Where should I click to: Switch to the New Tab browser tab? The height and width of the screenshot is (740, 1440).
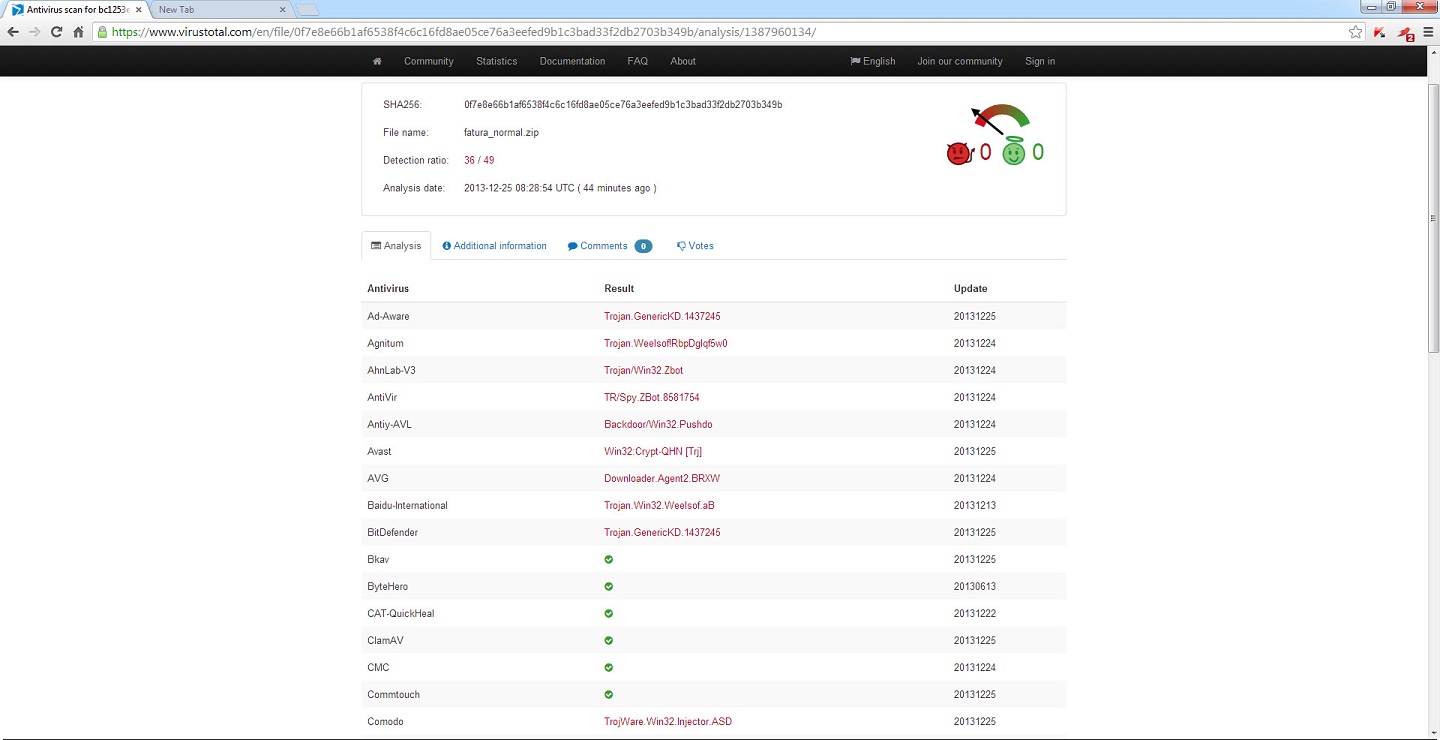220,9
